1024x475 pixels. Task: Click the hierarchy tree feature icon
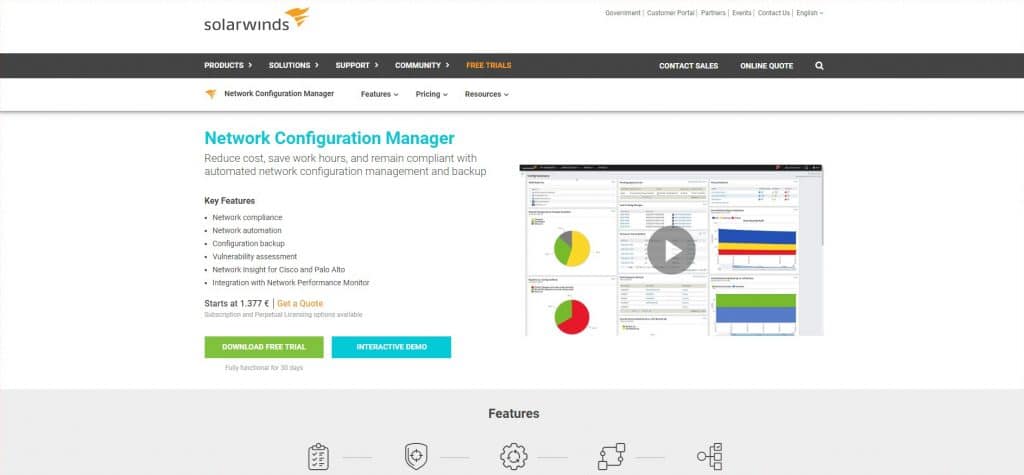point(708,457)
